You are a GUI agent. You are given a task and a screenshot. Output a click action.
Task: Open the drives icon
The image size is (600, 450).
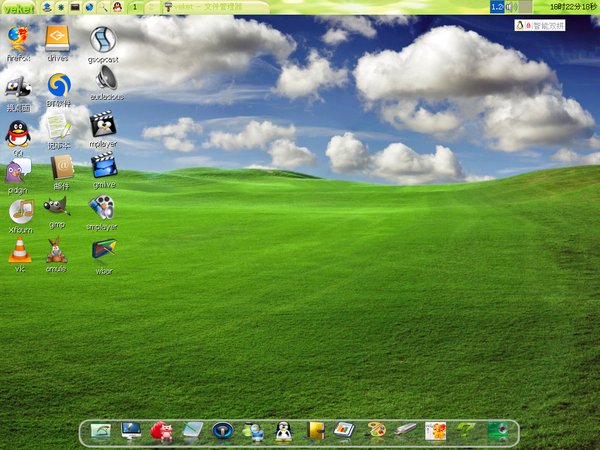click(x=58, y=40)
